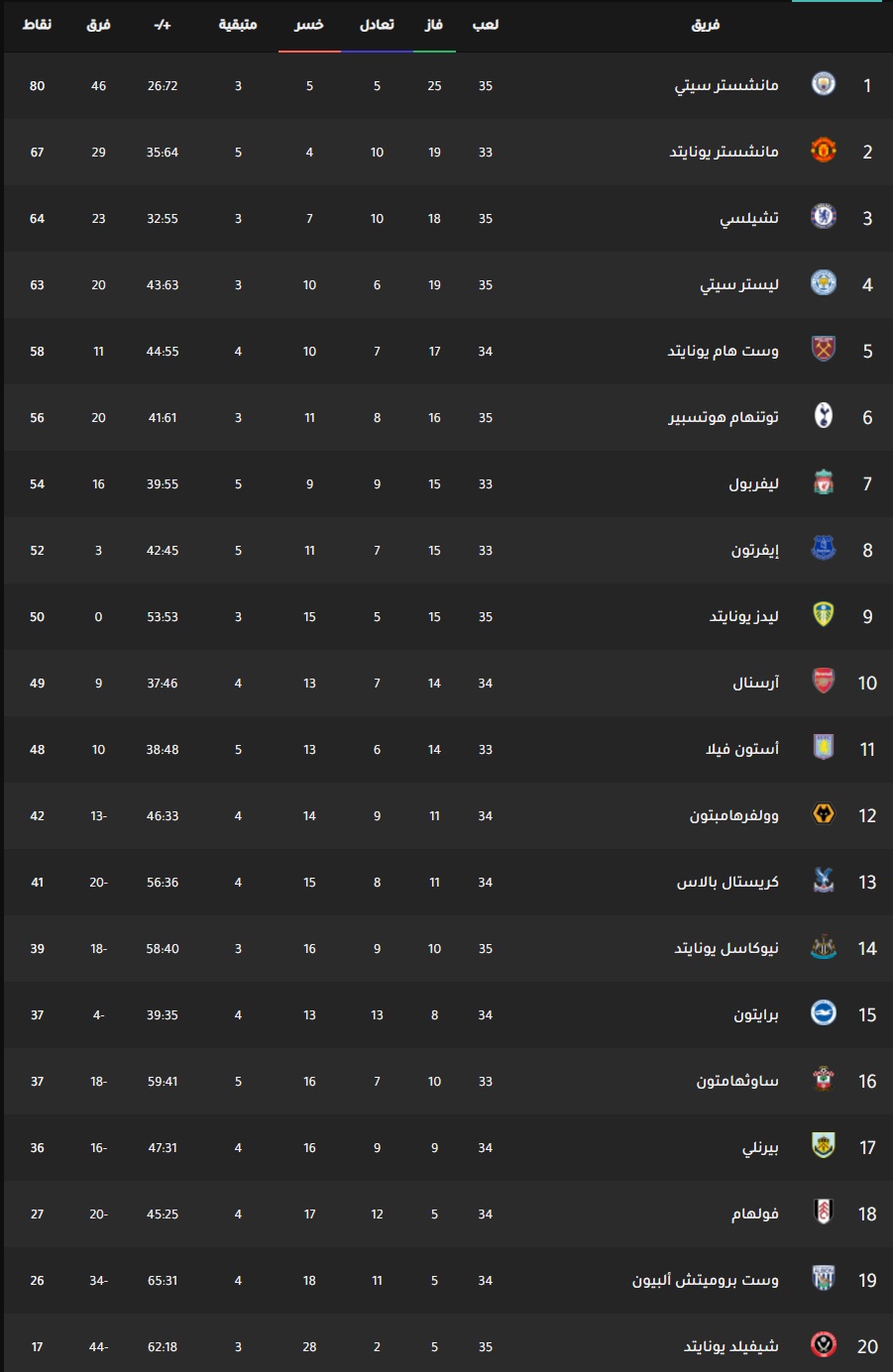Click the Chelsea club crest
The height and width of the screenshot is (1372, 893).
[x=824, y=217]
